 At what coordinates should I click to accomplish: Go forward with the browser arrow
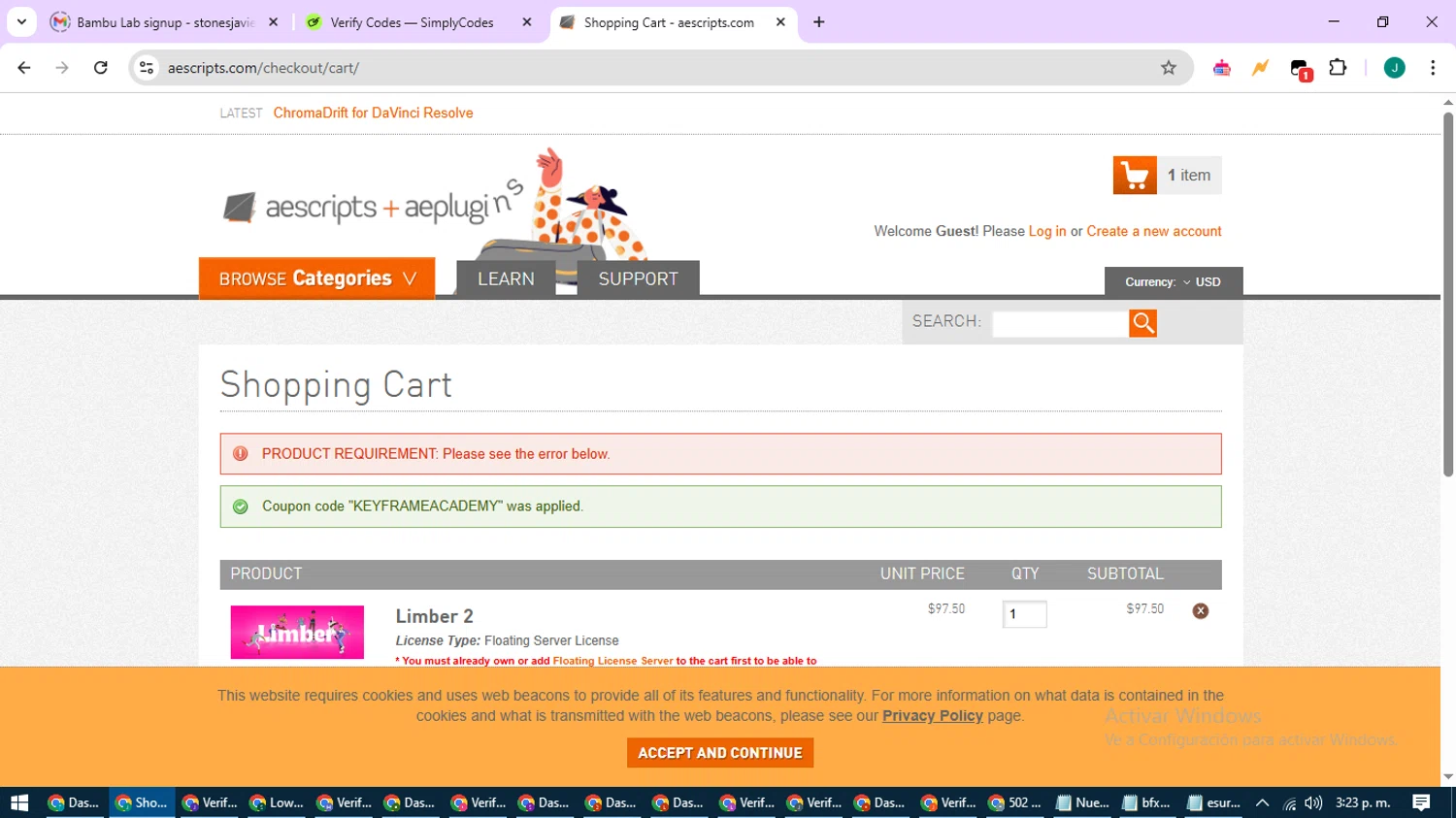coord(62,68)
